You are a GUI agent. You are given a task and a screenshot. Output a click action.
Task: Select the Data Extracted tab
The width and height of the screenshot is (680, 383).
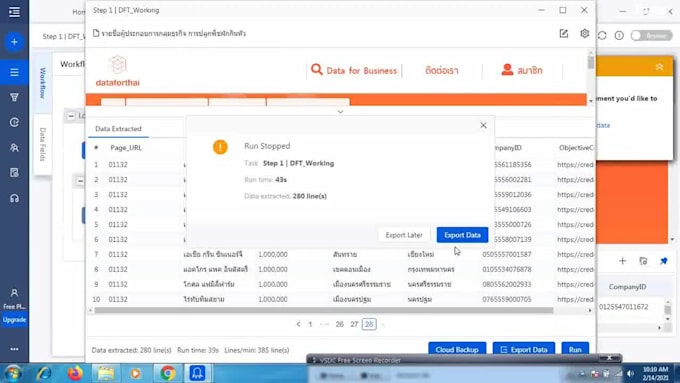tap(118, 129)
